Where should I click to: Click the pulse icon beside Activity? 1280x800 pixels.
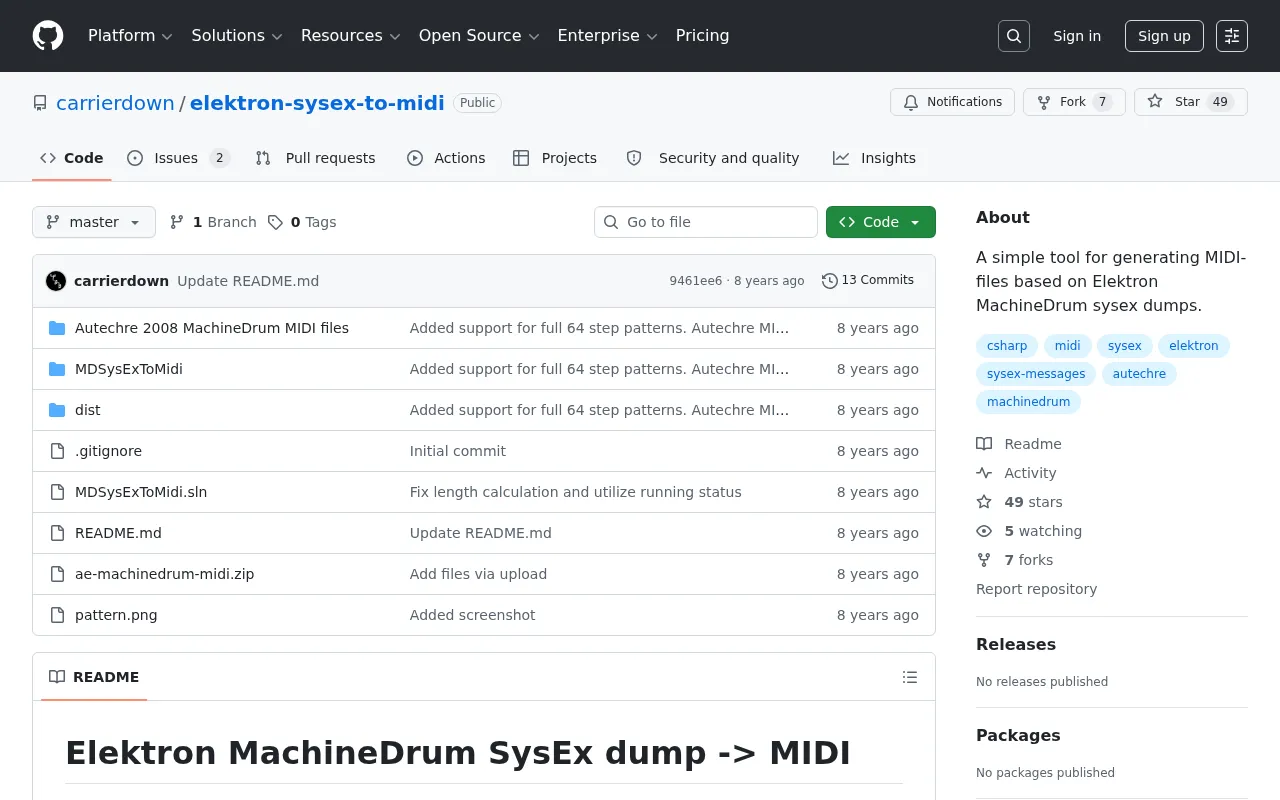[x=984, y=473]
